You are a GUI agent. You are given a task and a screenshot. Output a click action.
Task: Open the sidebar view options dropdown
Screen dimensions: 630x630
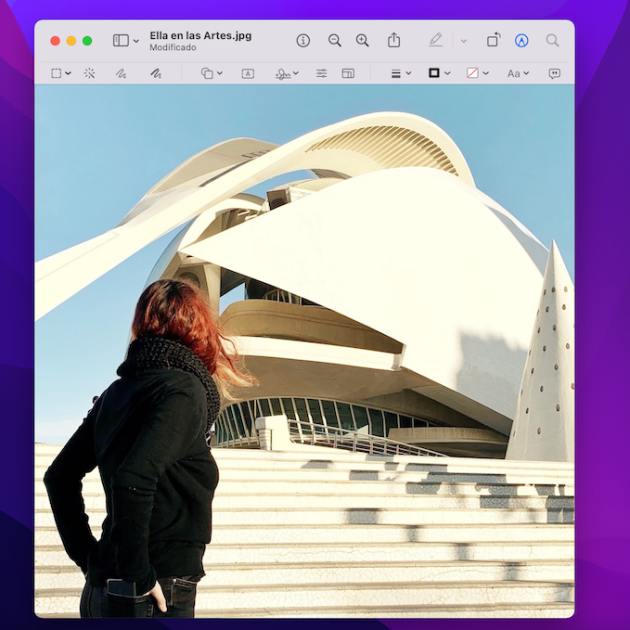pyautogui.click(x=126, y=40)
